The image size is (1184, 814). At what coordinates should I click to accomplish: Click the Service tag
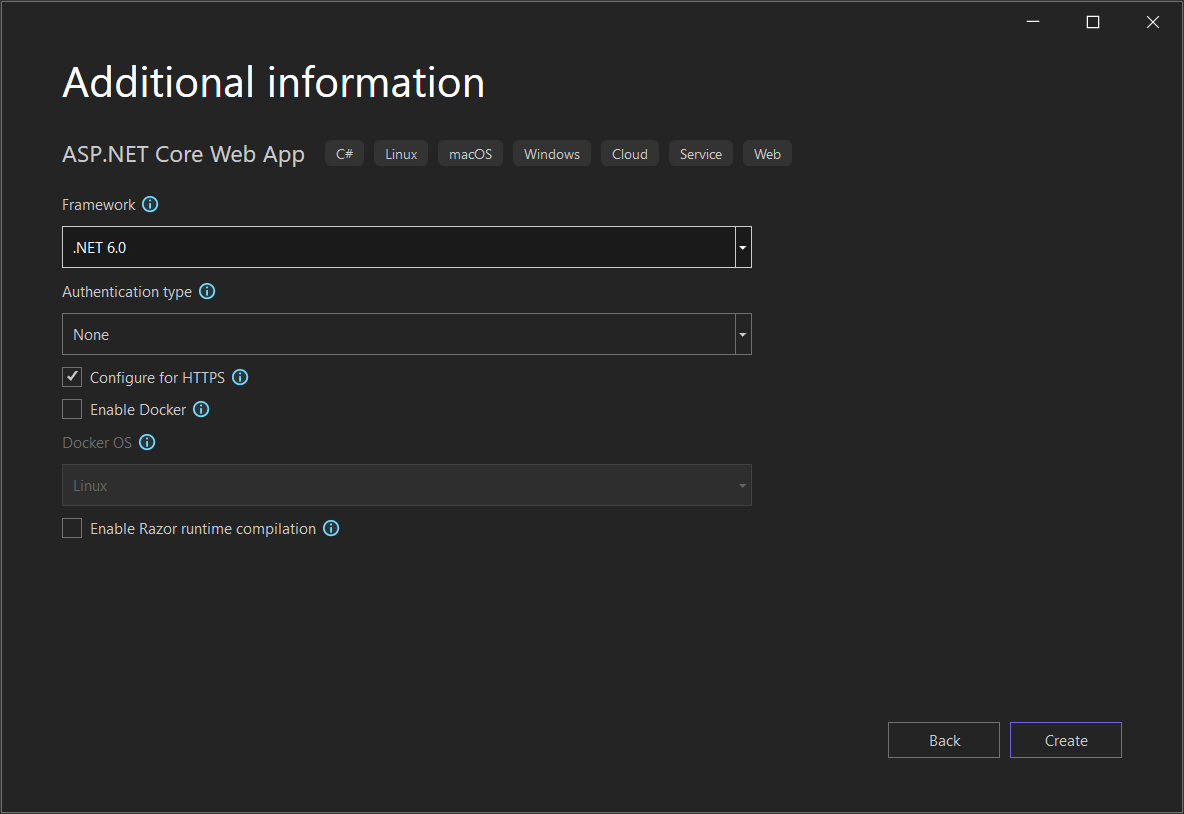pos(701,153)
